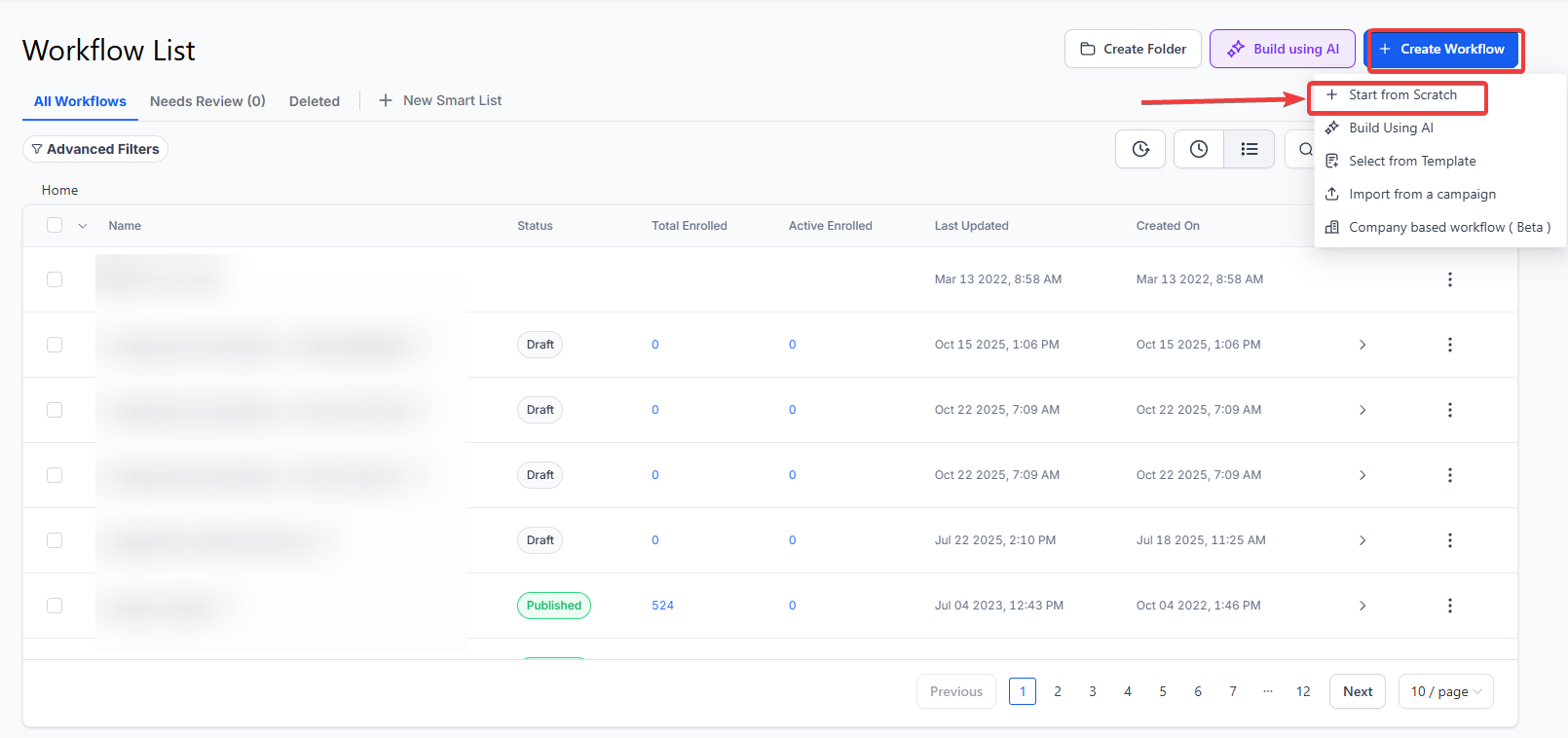Image resolution: width=1568 pixels, height=738 pixels.
Task: Go to the Next page of workflows
Action: (x=1357, y=691)
